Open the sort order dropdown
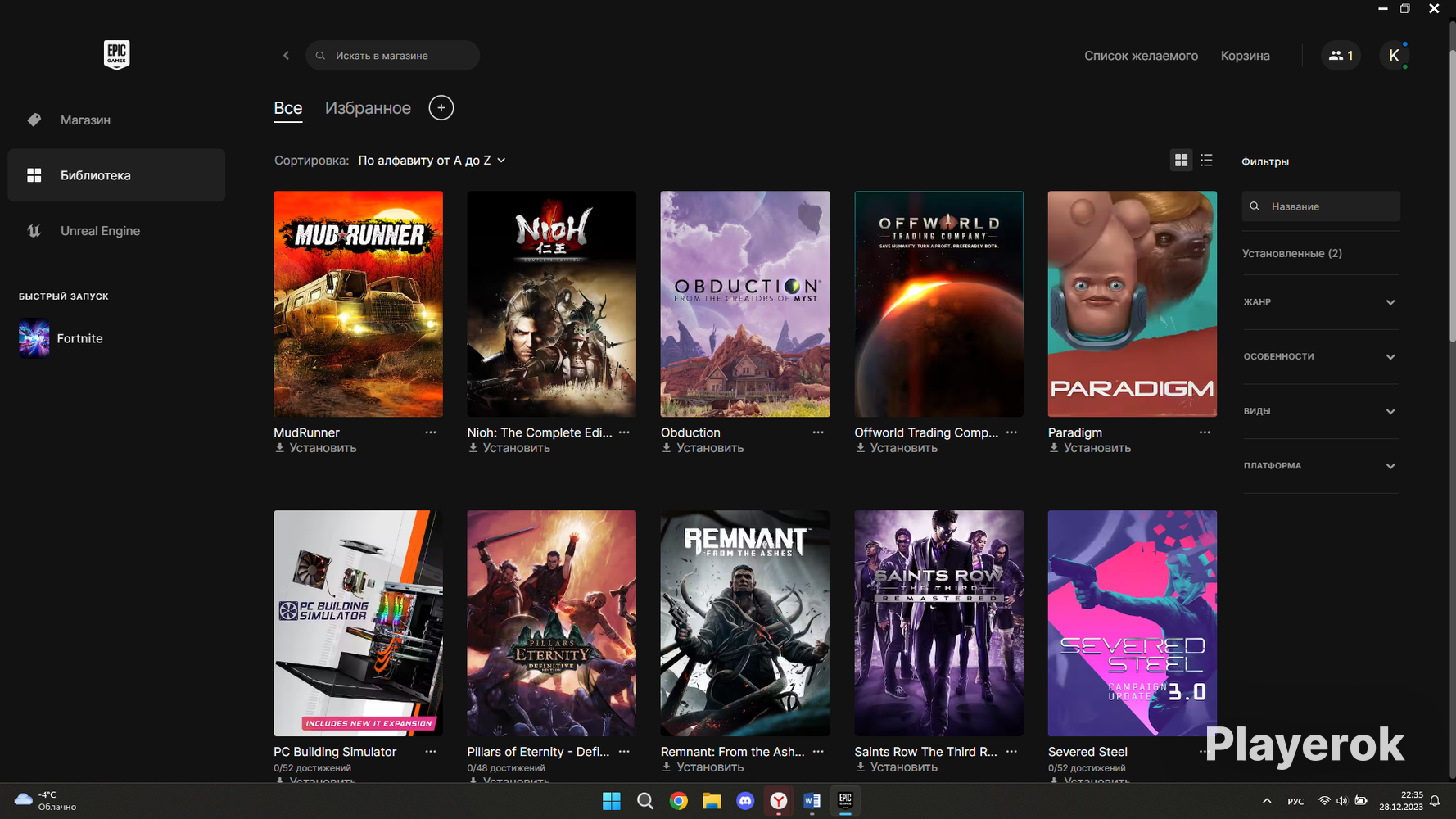 coord(432,161)
